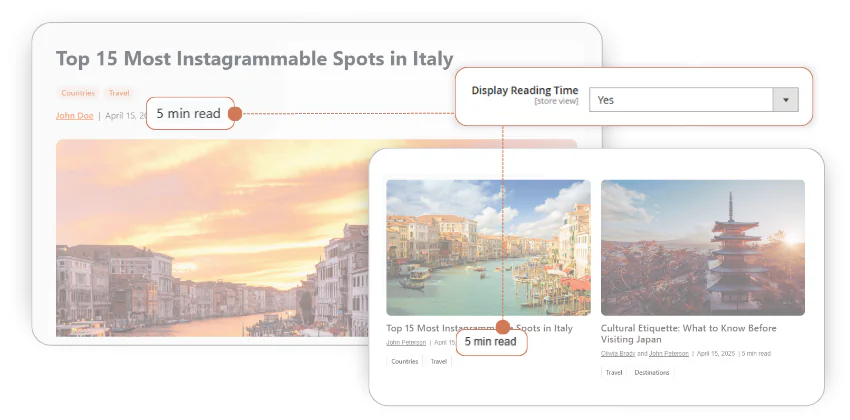Click the John Doe author link
The image size is (850, 420).
coord(74,115)
